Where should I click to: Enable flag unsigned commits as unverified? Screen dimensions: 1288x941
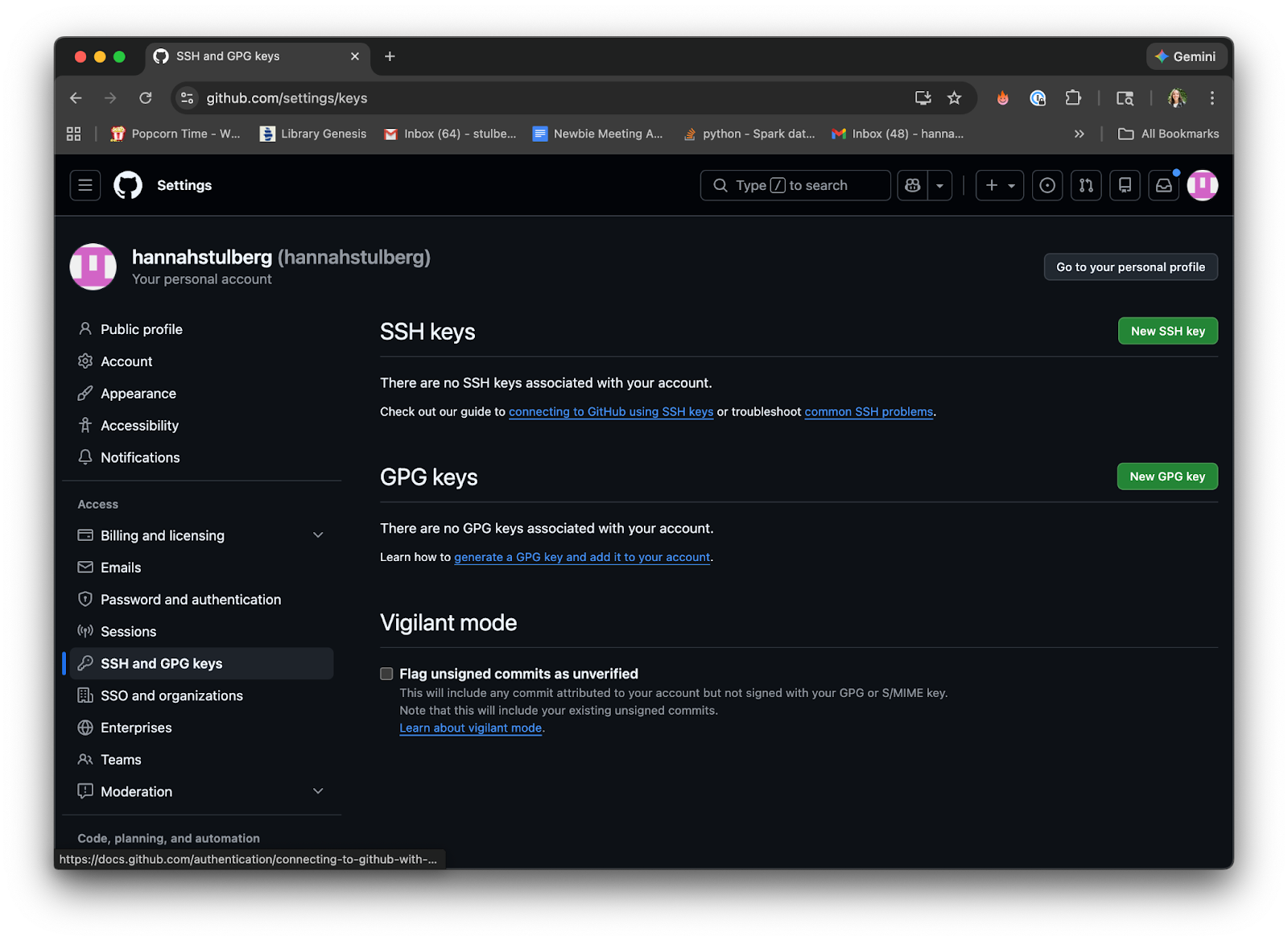(386, 674)
